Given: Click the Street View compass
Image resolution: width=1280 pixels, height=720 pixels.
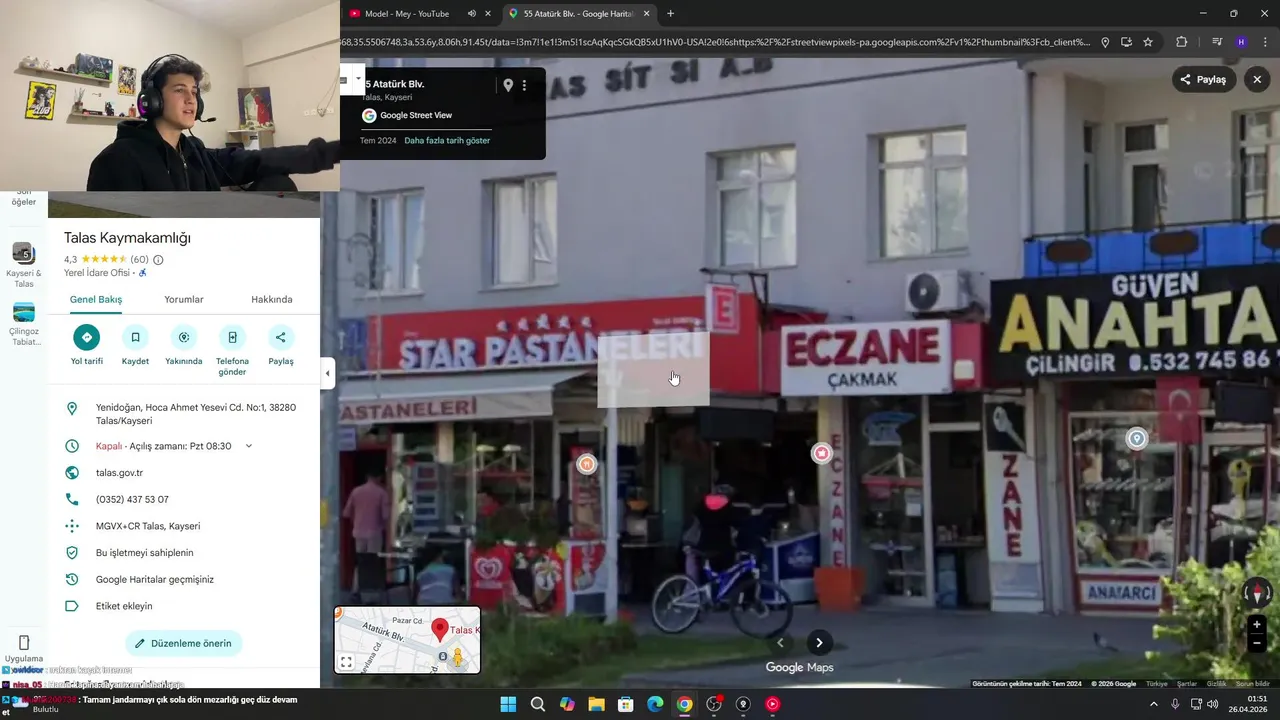Looking at the screenshot, I should 1257,593.
